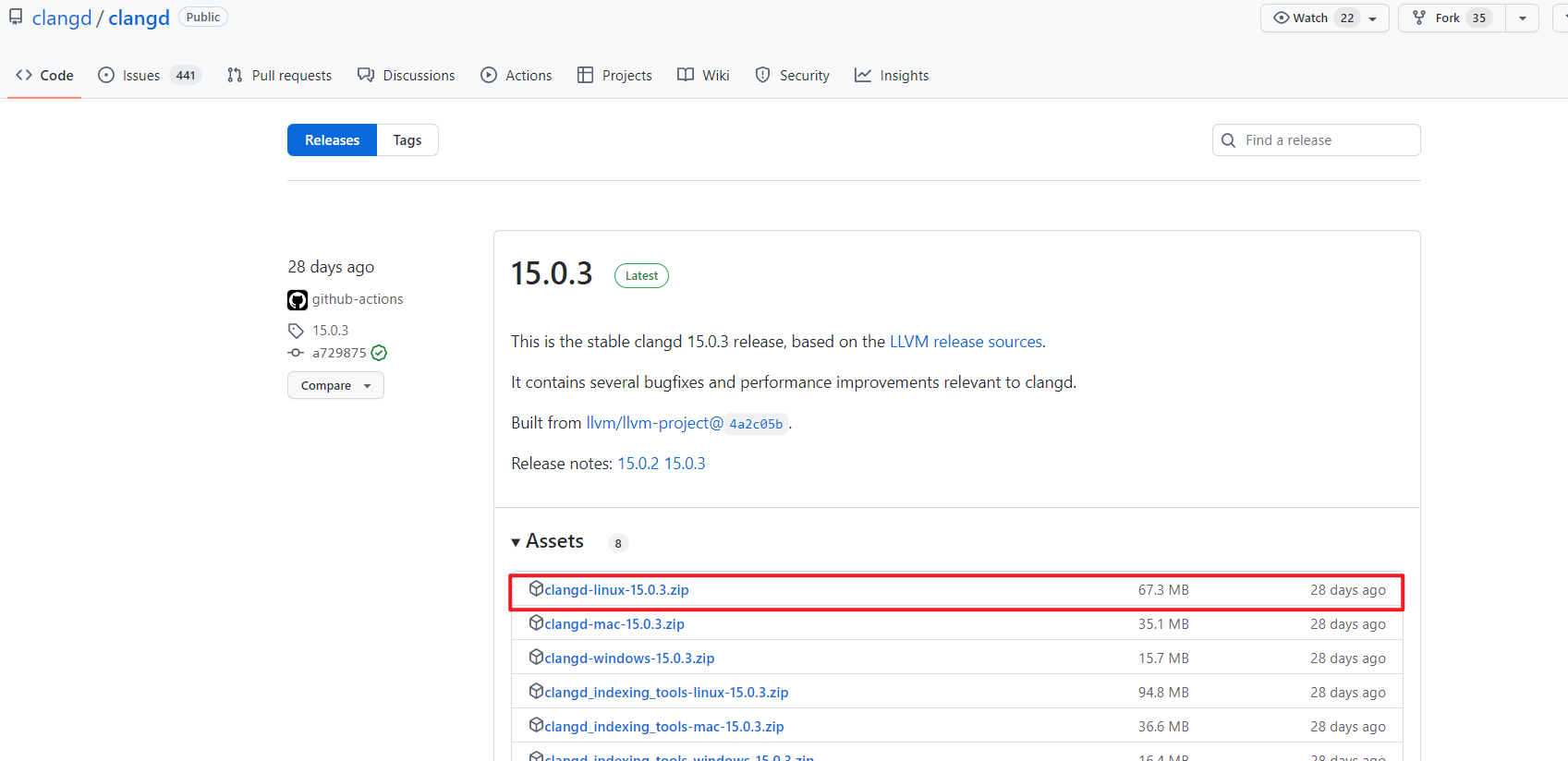Viewport: 1568px width, 761px height.
Task: Open the Projects tab
Action: tap(614, 76)
